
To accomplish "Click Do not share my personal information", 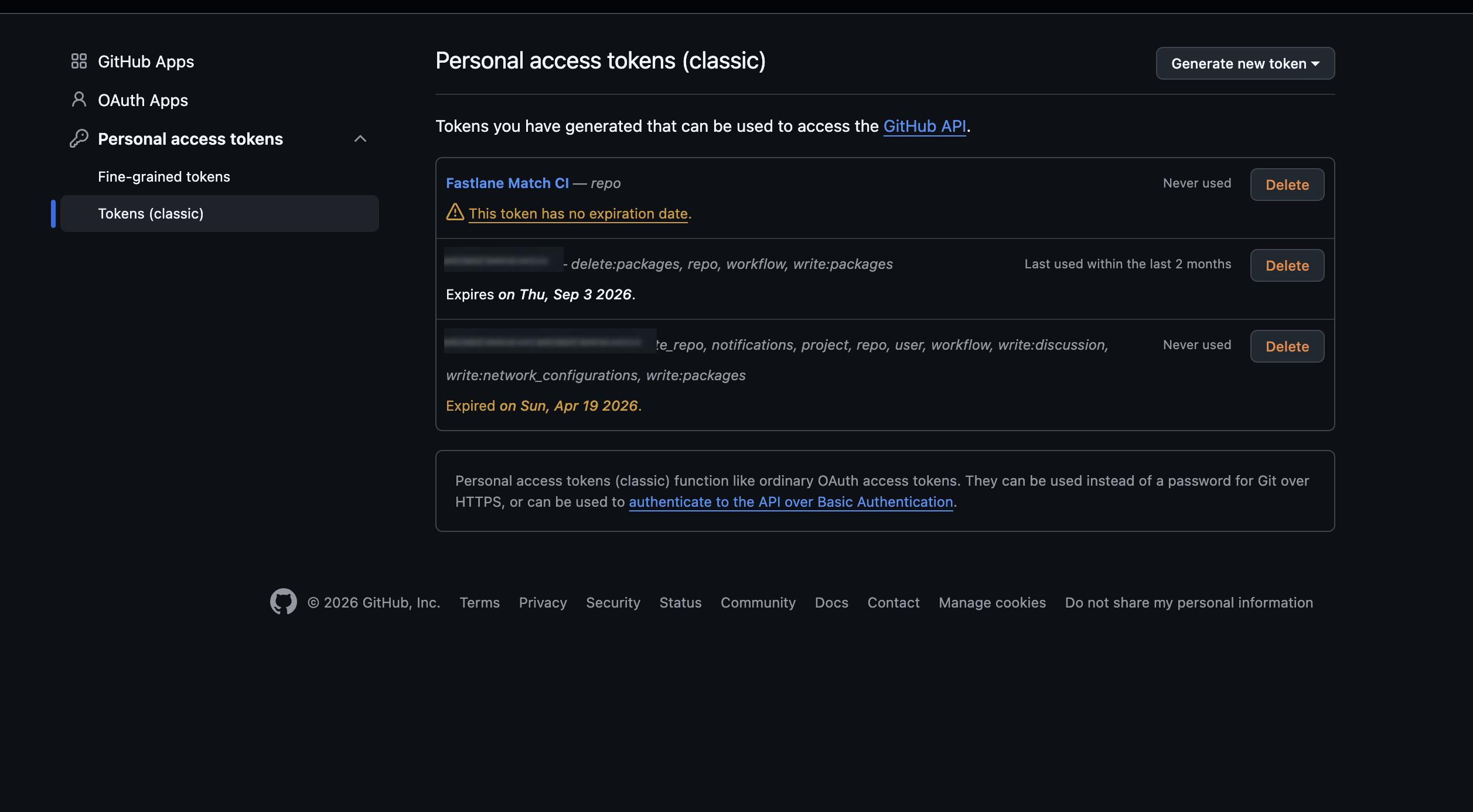I will pyautogui.click(x=1189, y=602).
